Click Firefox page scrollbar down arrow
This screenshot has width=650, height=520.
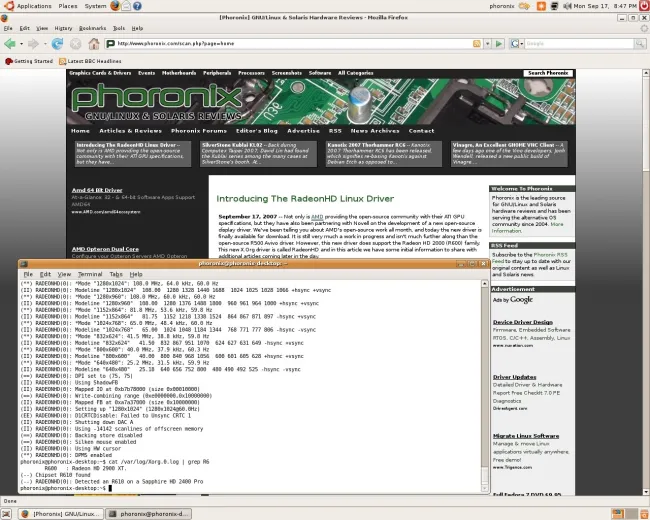pyautogui.click(x=645, y=492)
